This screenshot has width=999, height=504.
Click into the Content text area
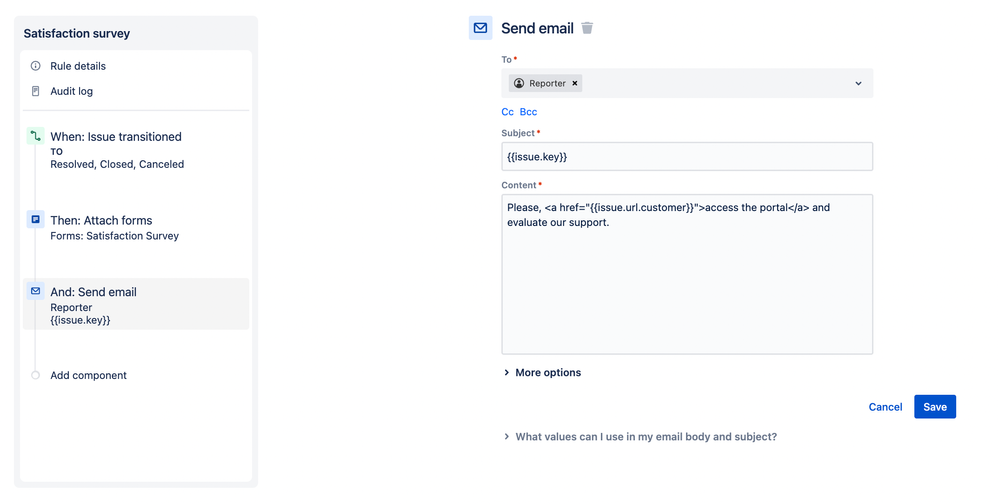pyautogui.click(x=687, y=275)
